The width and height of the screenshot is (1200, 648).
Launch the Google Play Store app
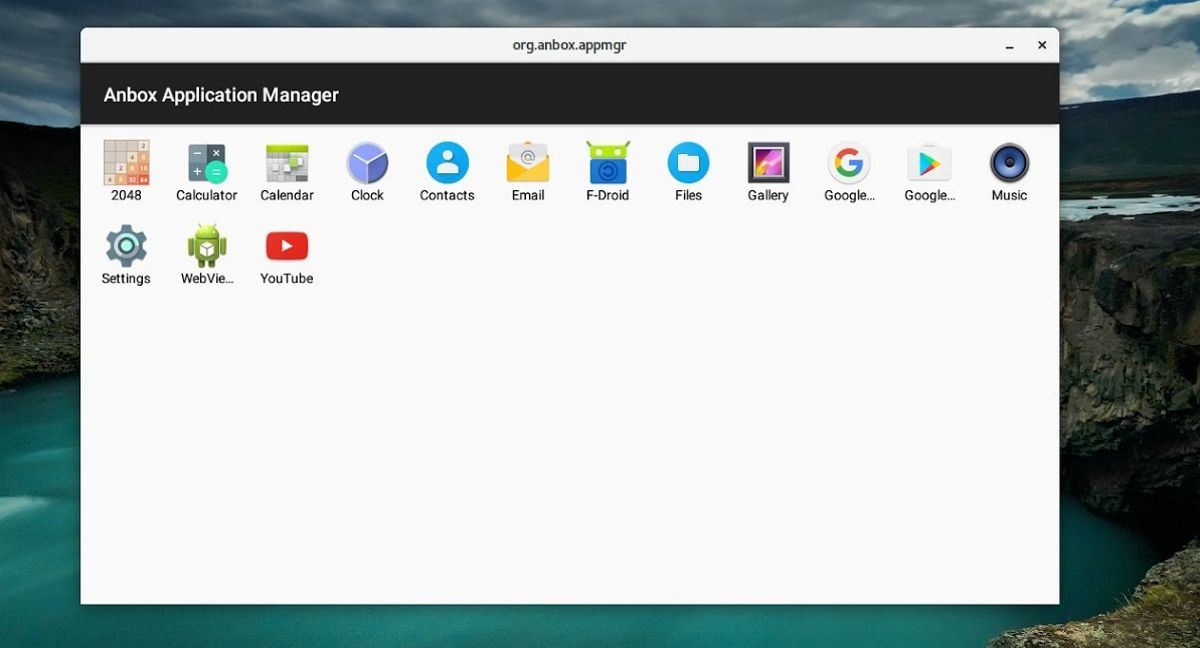(x=929, y=163)
